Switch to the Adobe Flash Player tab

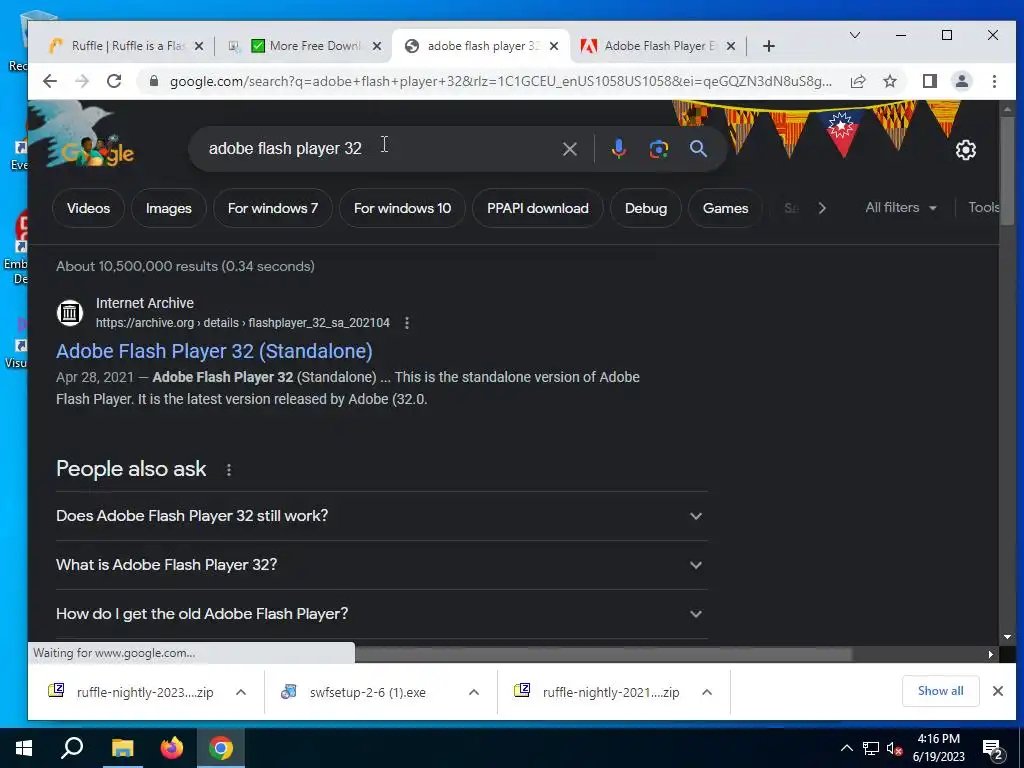(x=656, y=46)
